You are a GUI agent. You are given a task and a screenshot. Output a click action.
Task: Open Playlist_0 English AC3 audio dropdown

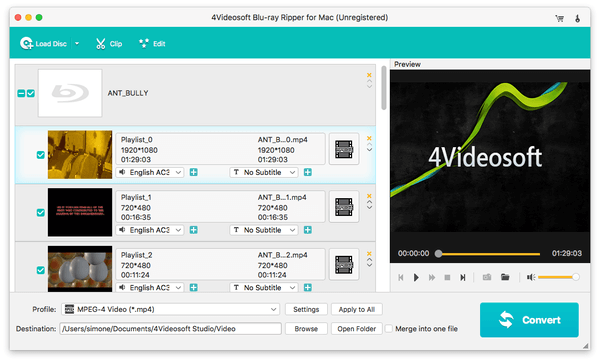click(x=150, y=173)
